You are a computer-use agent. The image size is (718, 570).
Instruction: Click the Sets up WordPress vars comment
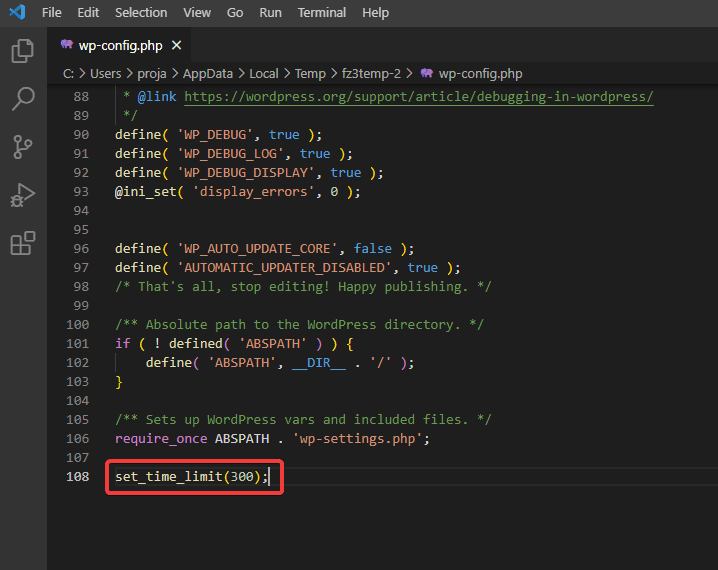click(303, 419)
